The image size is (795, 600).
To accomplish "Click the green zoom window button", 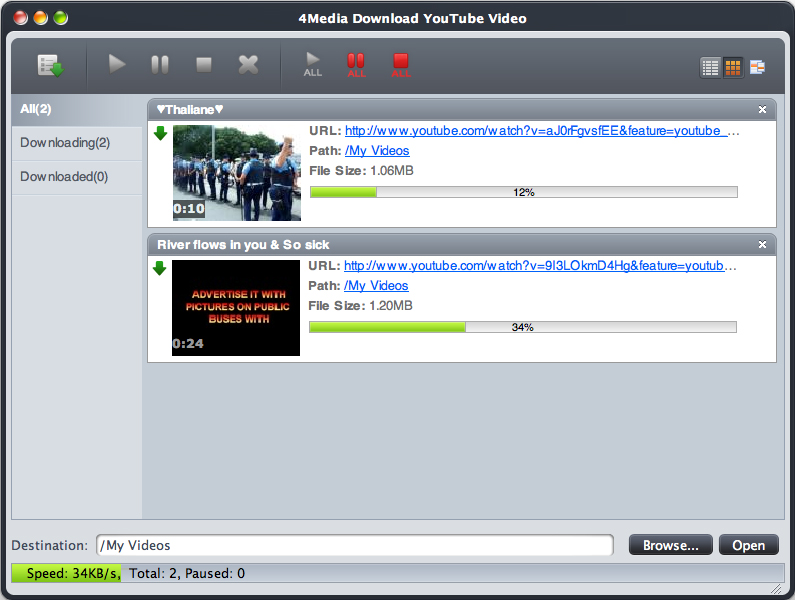I will [61, 18].
